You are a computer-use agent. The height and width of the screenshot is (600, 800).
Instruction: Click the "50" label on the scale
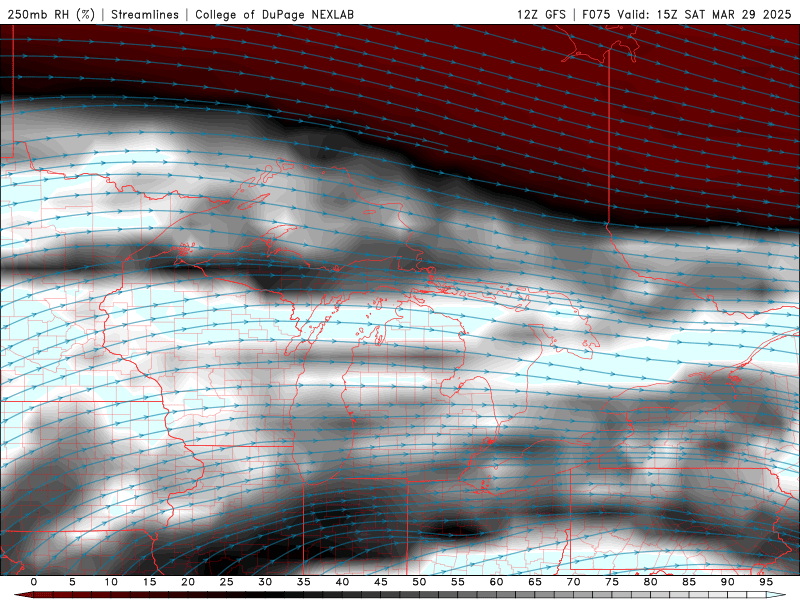click(x=419, y=582)
